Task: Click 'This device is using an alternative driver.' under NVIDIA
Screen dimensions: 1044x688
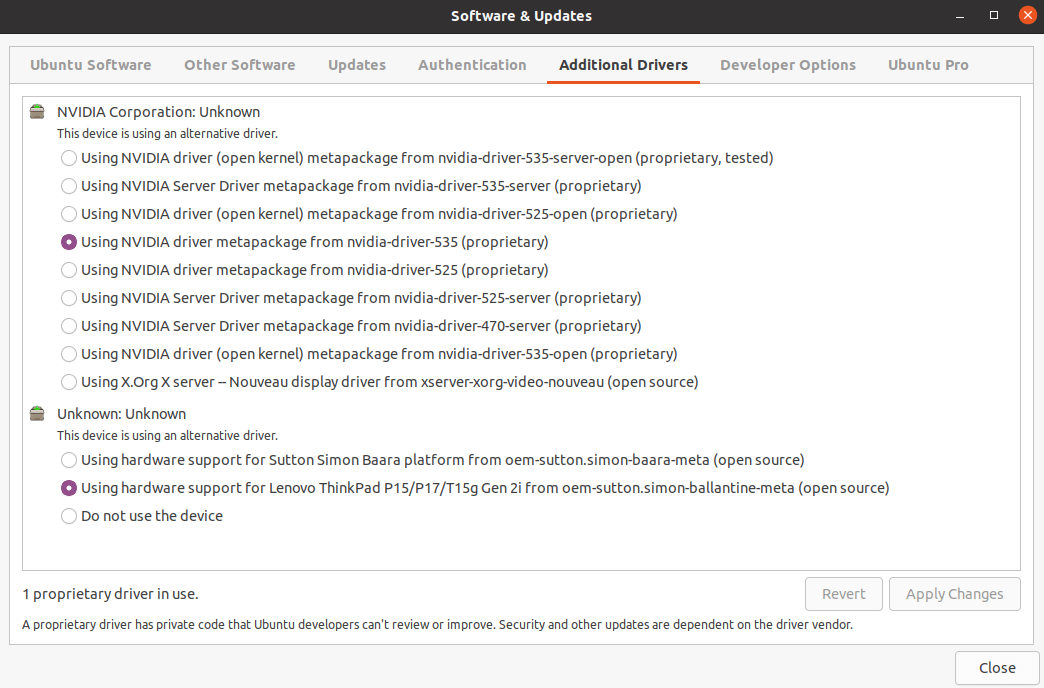Action: pyautogui.click(x=167, y=133)
